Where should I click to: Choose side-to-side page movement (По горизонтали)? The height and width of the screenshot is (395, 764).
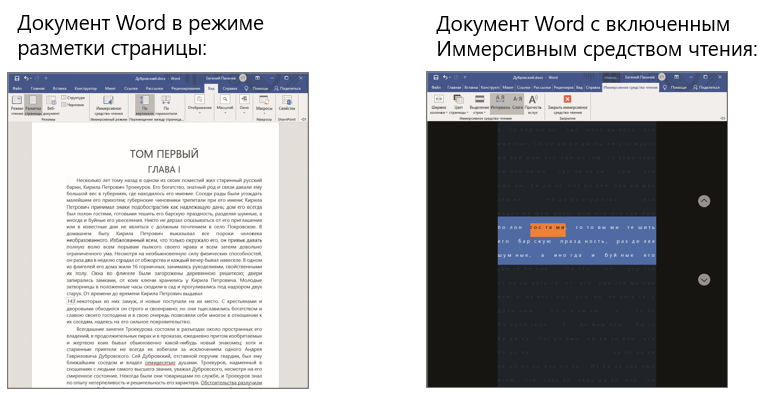click(x=166, y=105)
